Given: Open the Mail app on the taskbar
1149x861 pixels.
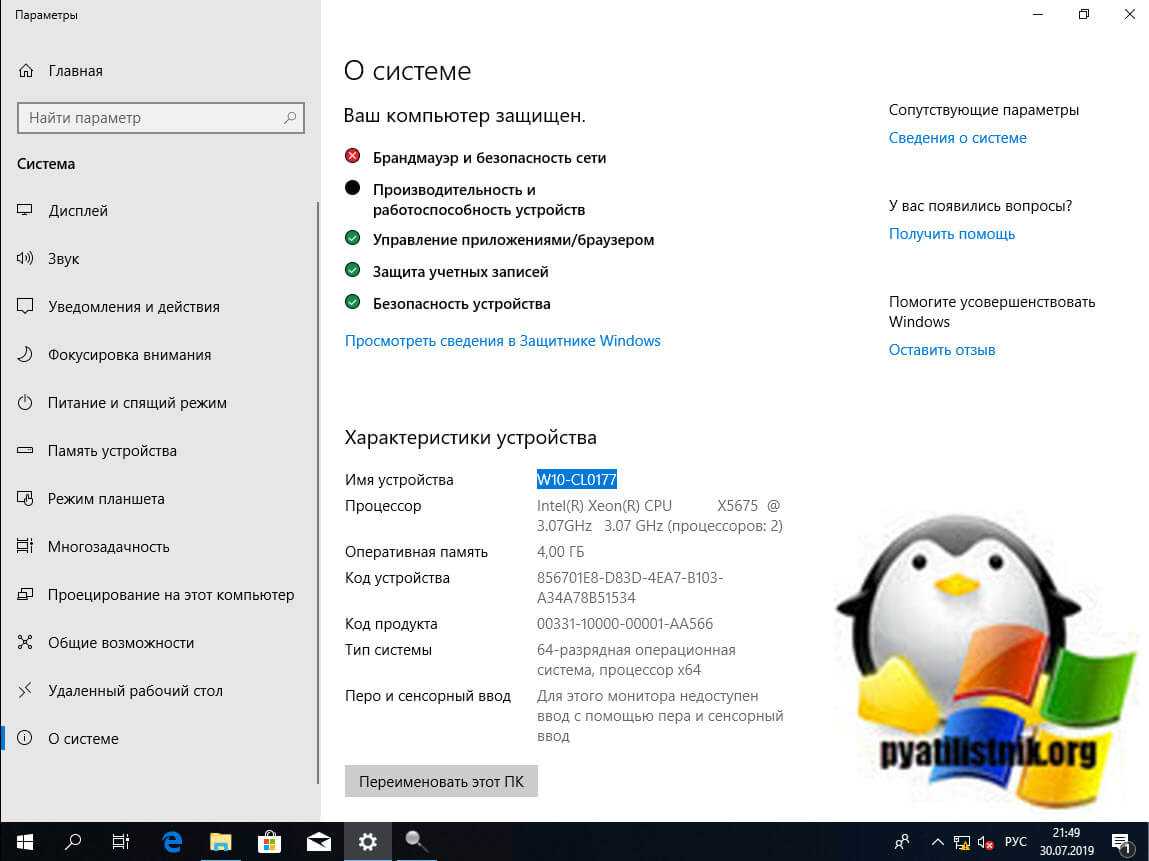Looking at the screenshot, I should (x=318, y=841).
